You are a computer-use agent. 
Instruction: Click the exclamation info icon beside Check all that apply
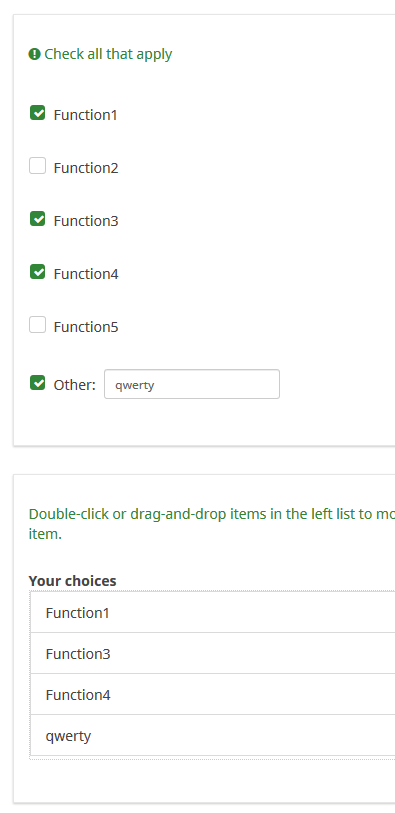click(34, 54)
